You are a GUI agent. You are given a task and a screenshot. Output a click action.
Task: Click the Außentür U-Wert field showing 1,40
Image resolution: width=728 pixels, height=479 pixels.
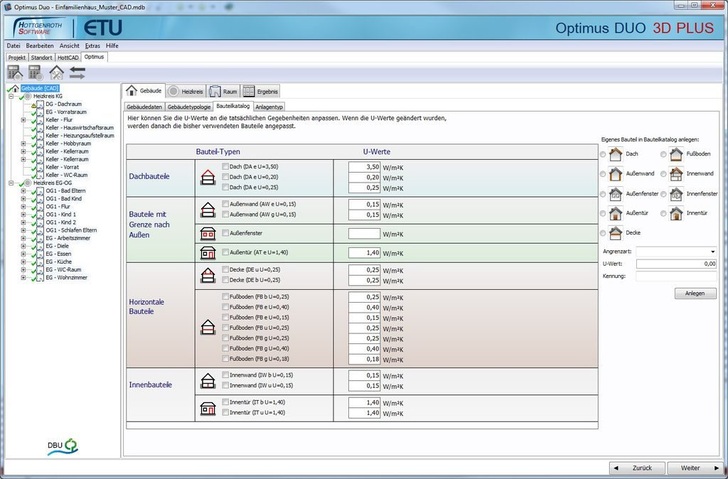coord(364,253)
